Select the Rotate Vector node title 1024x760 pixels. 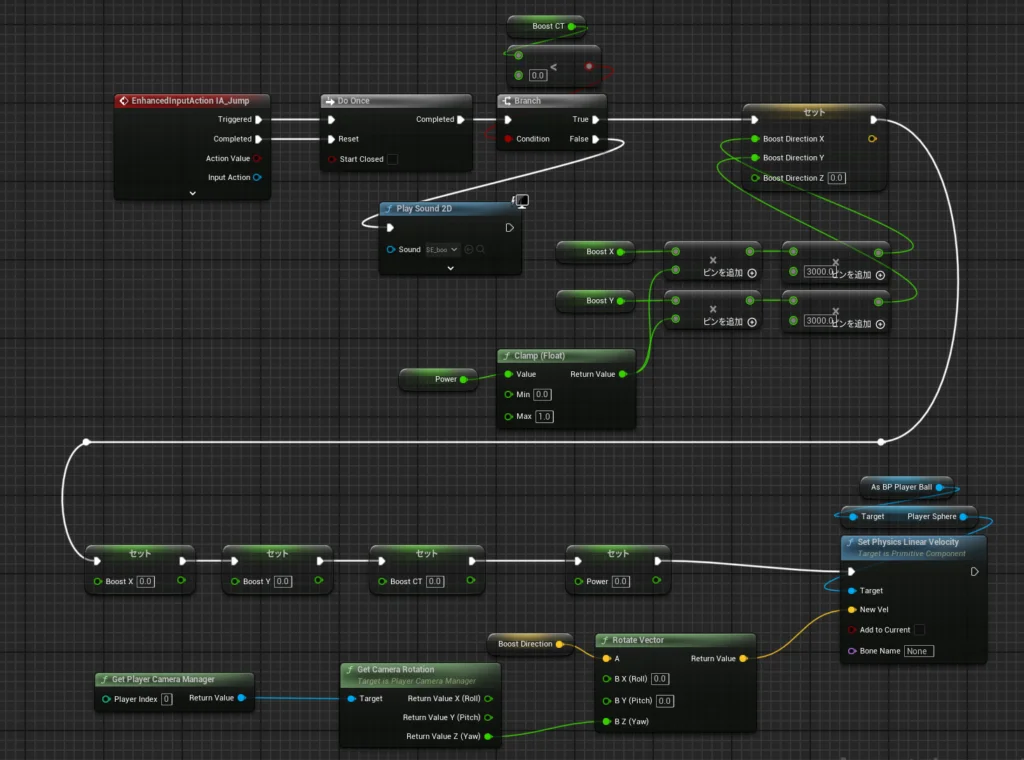(642, 640)
